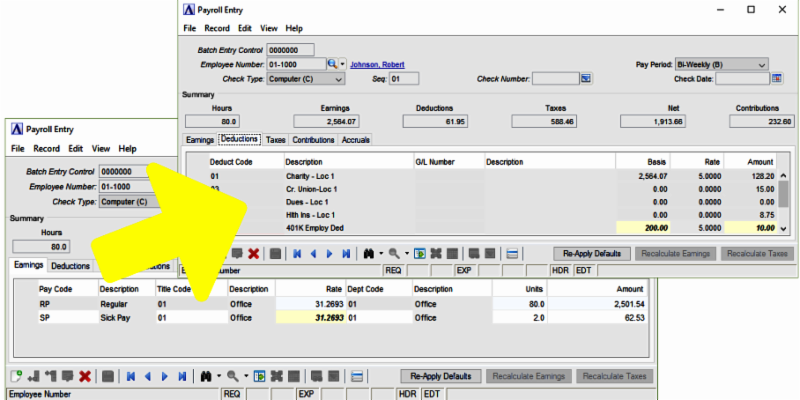Click new record icon in back window toolbar
This screenshot has width=800, height=400.
[x=16, y=376]
